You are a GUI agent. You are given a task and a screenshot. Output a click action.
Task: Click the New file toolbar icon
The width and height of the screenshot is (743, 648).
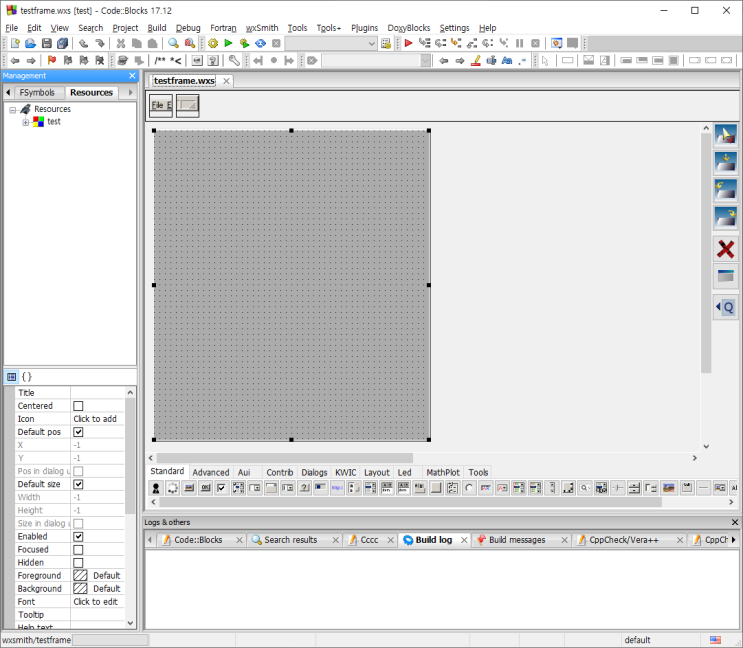click(15, 44)
